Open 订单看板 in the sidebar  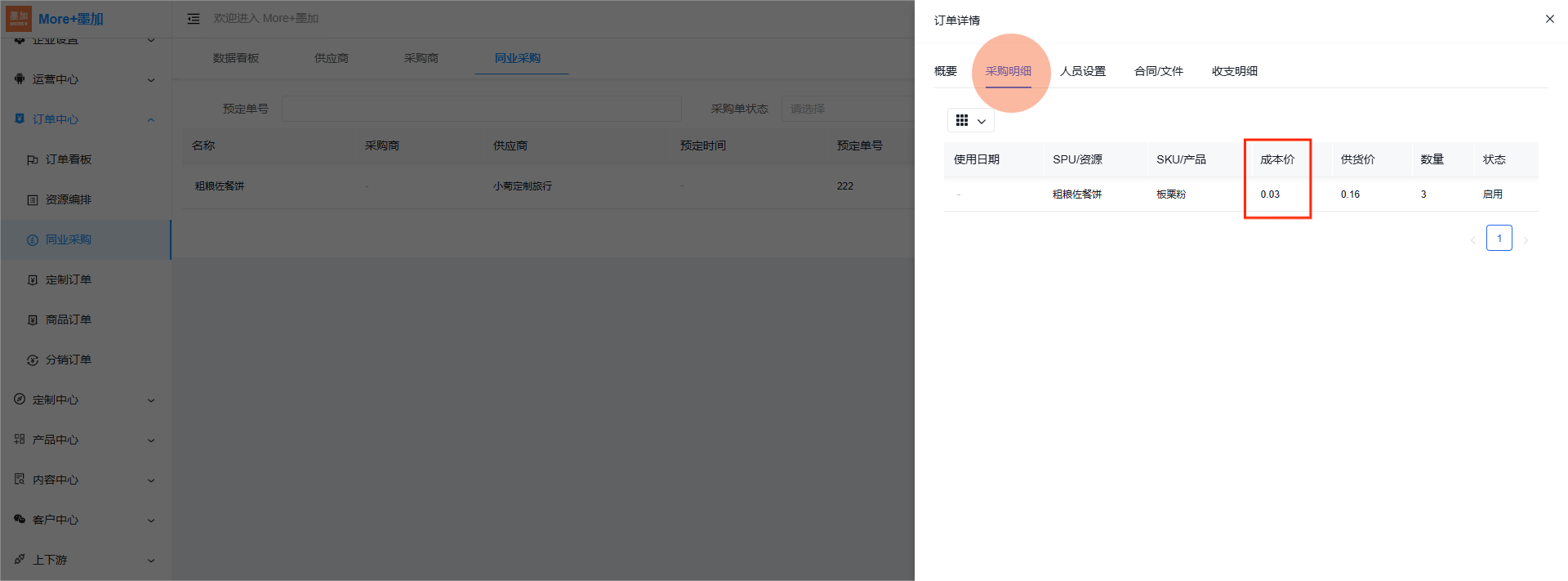[68, 159]
